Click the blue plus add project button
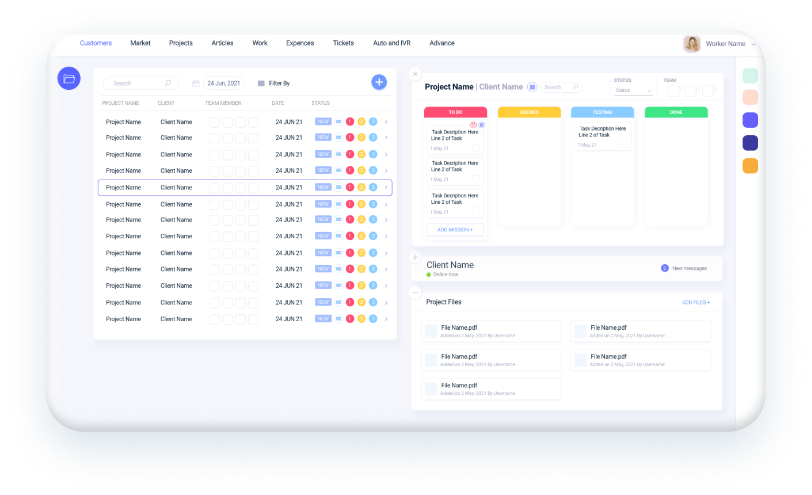This screenshot has height=495, width=812. tap(379, 83)
